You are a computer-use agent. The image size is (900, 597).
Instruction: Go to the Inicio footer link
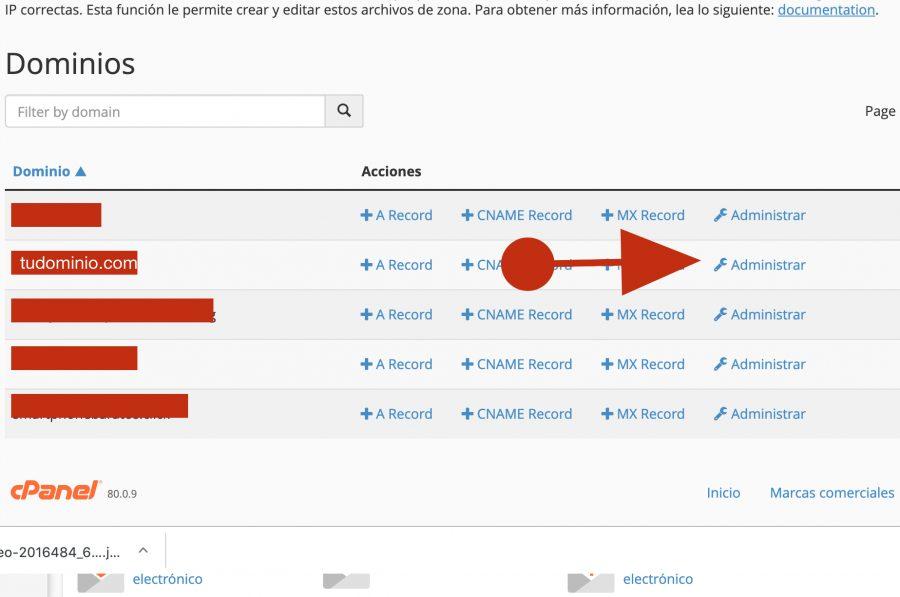(x=723, y=492)
